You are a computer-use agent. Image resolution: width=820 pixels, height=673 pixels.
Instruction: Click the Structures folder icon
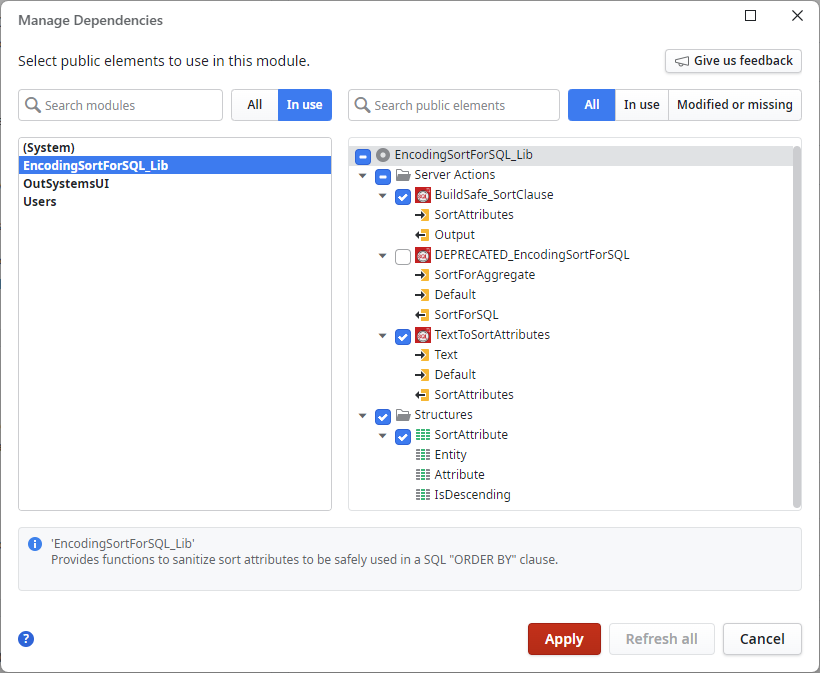click(x=403, y=415)
